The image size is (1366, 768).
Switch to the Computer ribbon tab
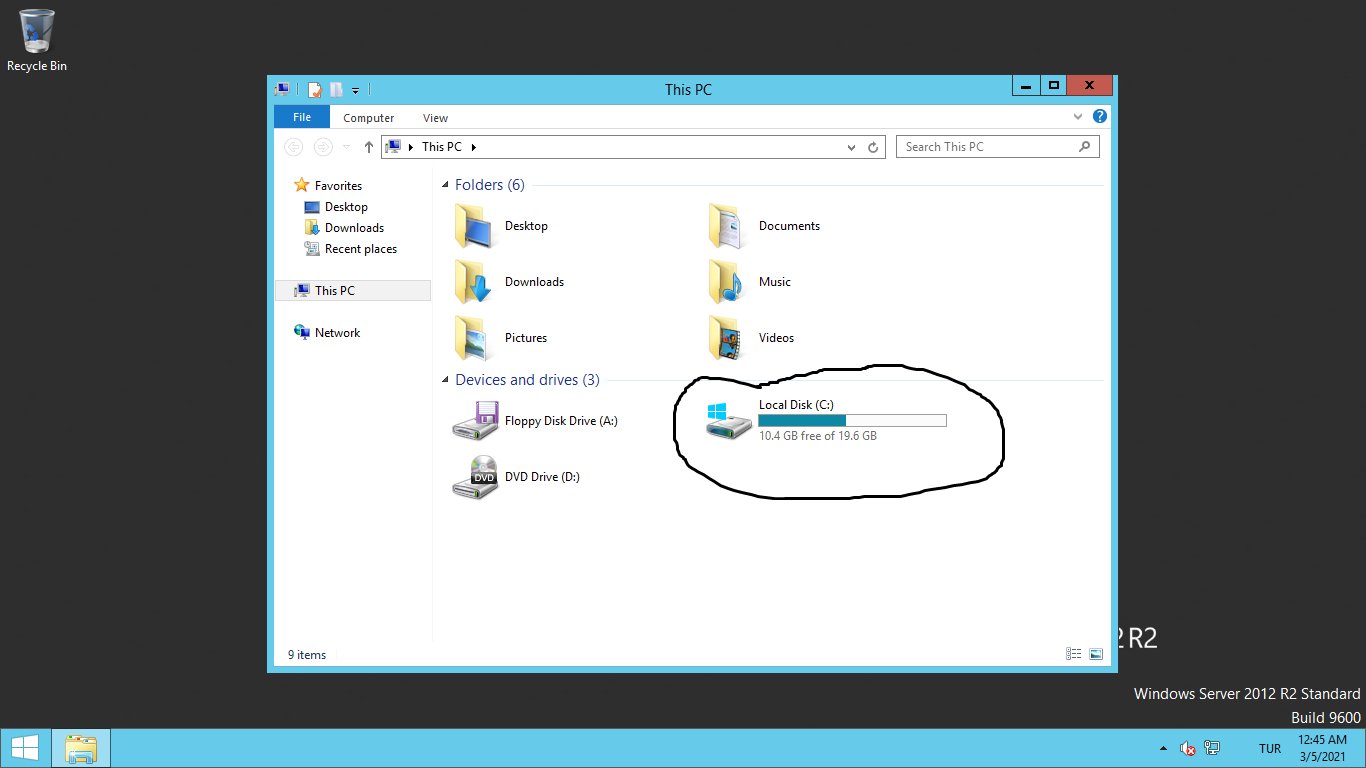point(369,118)
